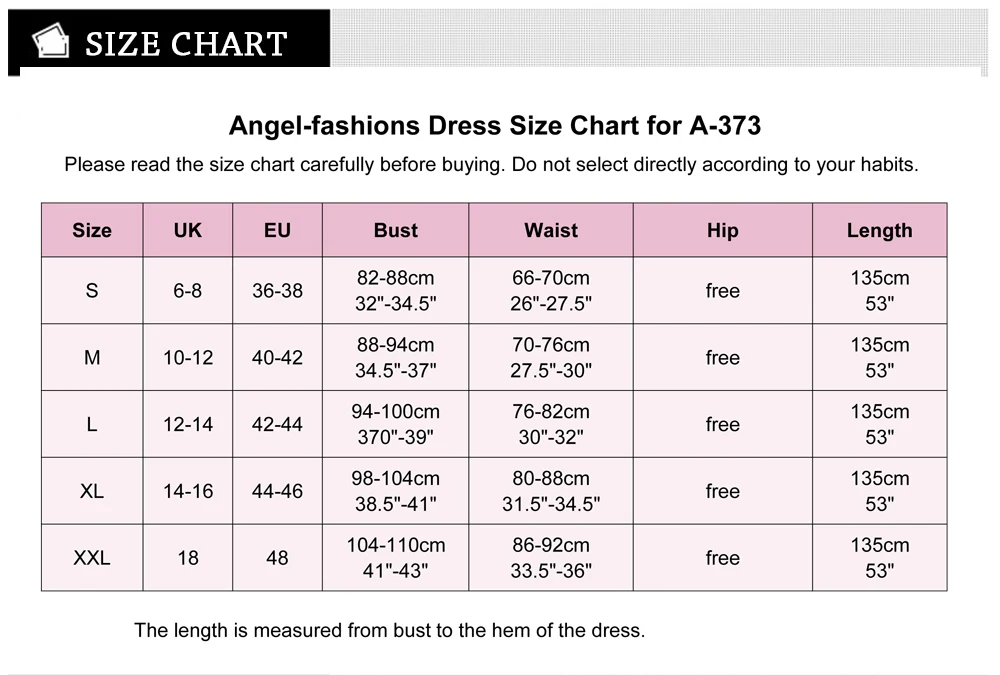Screen dimensions: 1000x675
Task: Click the 94-100cm bust cell
Action: 395,424
